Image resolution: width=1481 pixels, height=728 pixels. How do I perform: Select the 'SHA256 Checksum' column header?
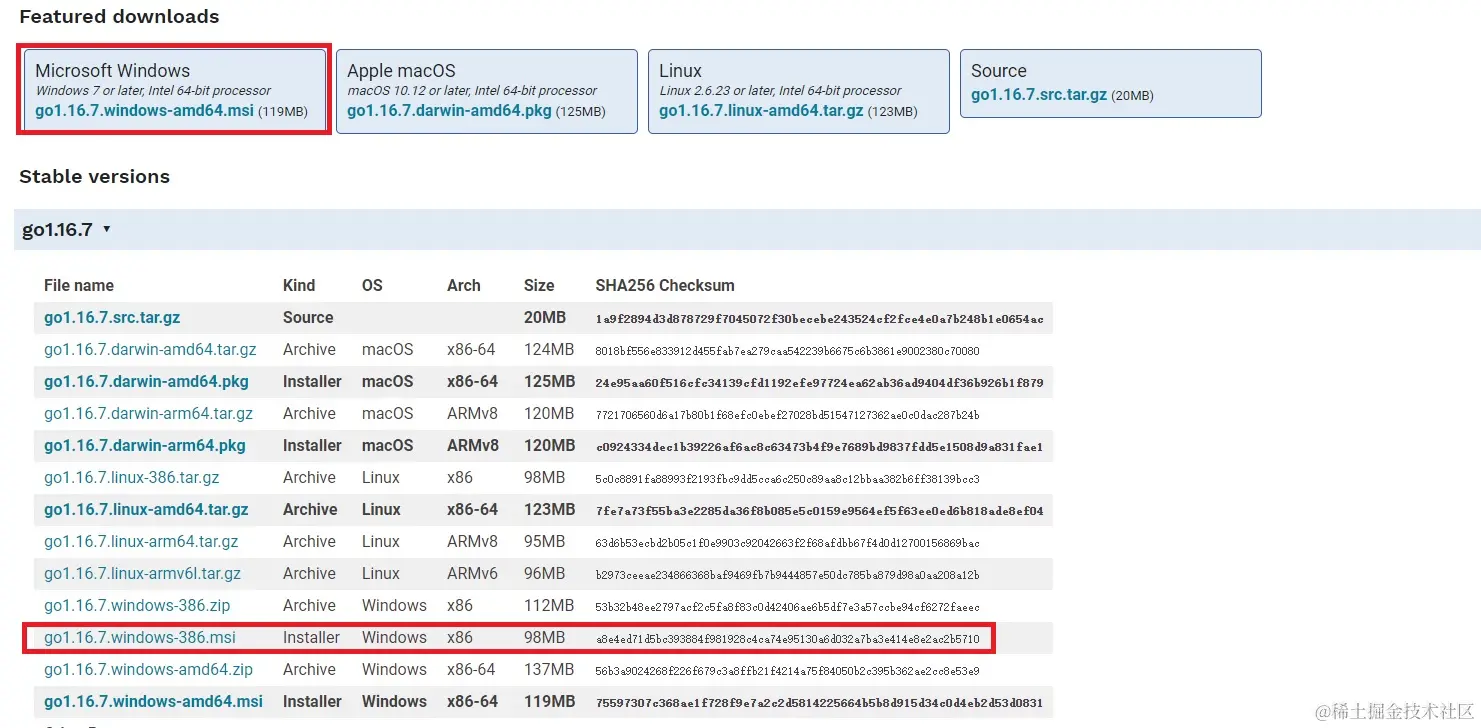pos(665,285)
